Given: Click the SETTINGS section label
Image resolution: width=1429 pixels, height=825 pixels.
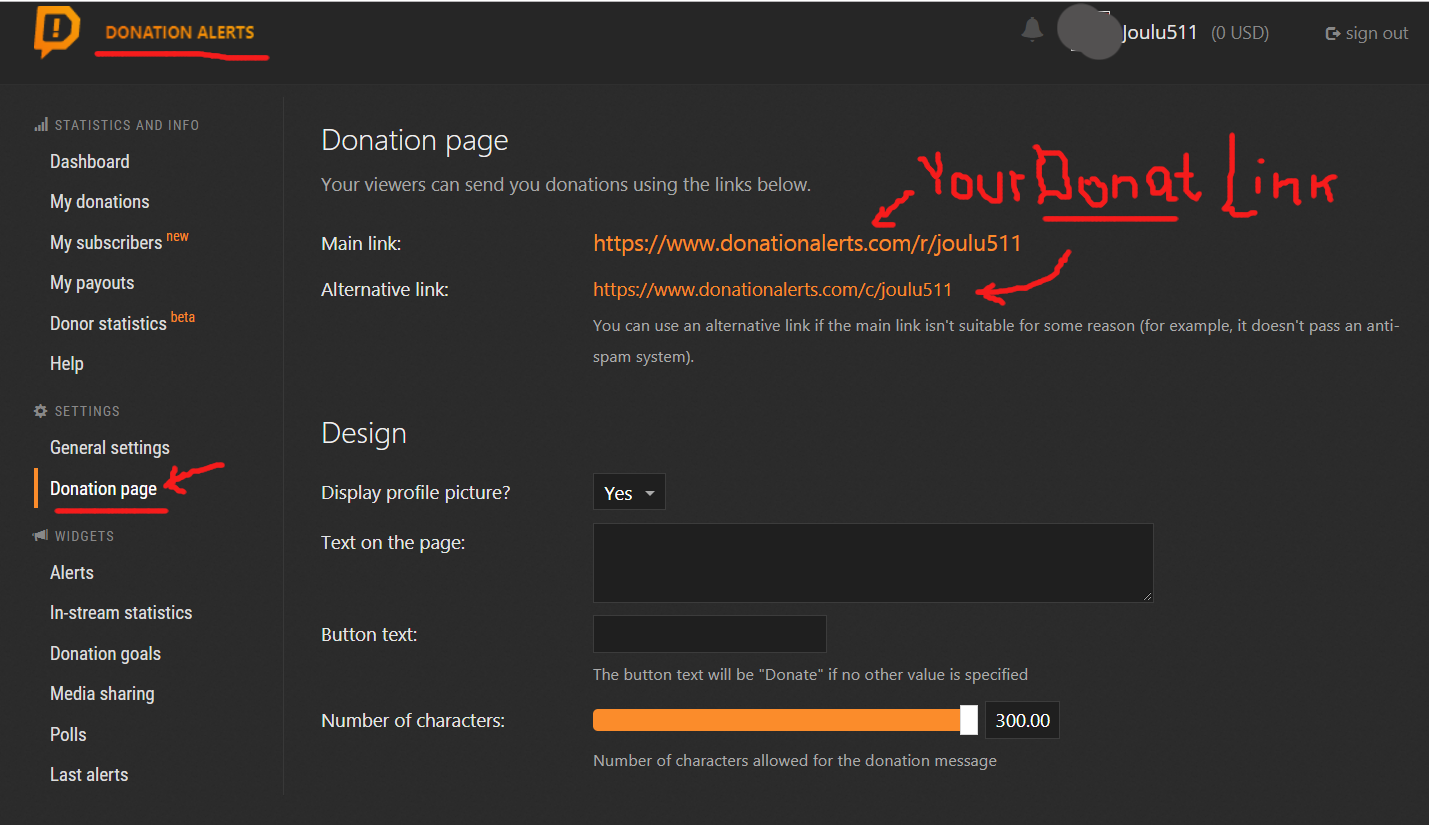Looking at the screenshot, I should pyautogui.click(x=87, y=411).
